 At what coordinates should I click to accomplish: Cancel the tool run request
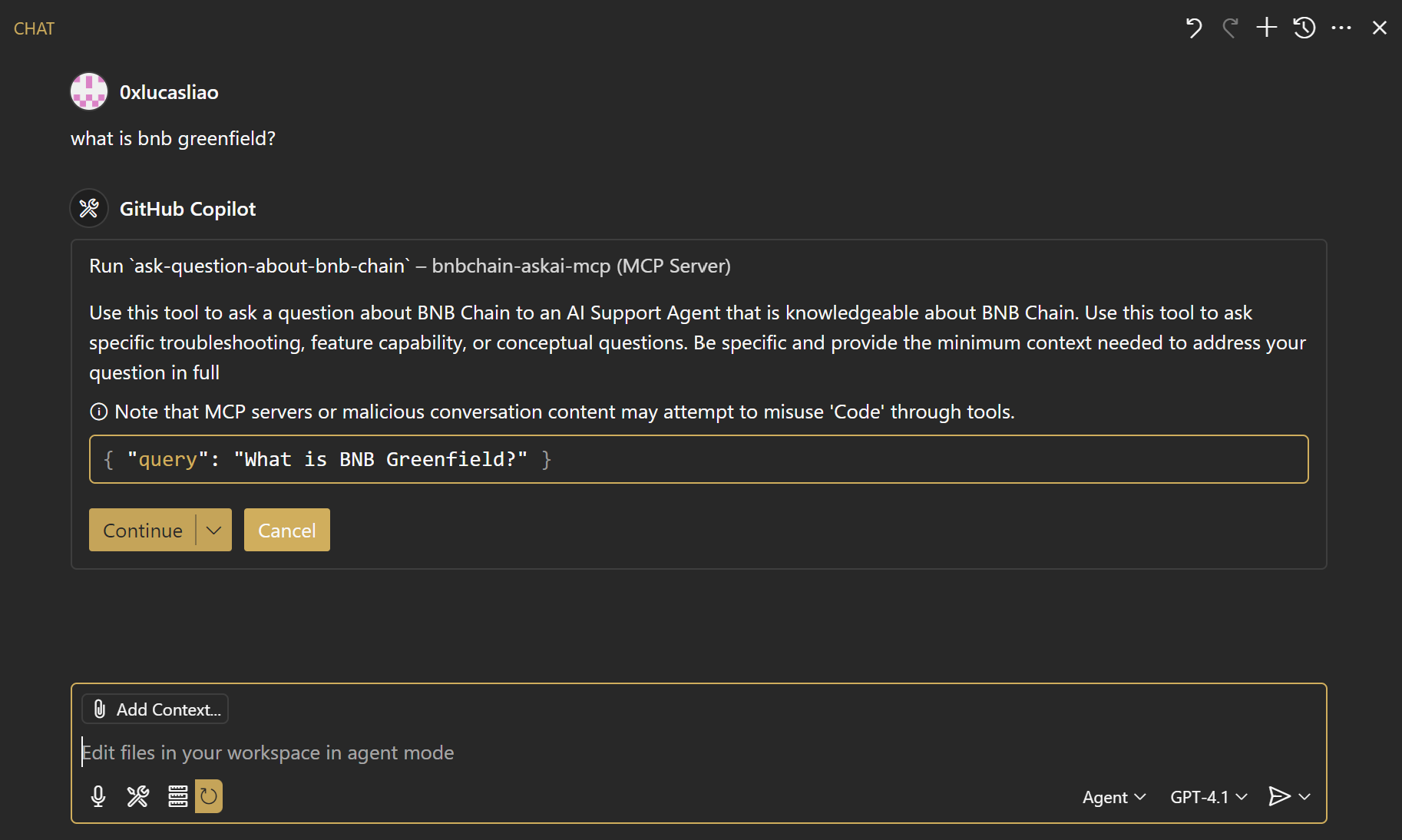(287, 530)
